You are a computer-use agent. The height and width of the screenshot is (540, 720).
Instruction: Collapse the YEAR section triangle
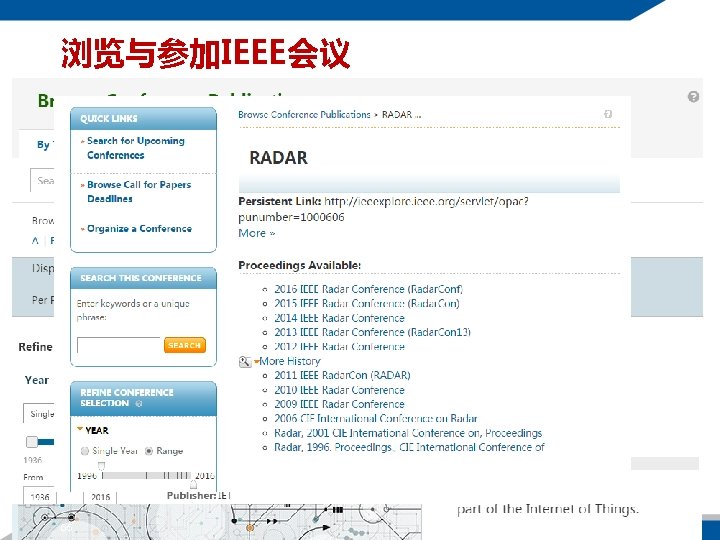pos(80,429)
